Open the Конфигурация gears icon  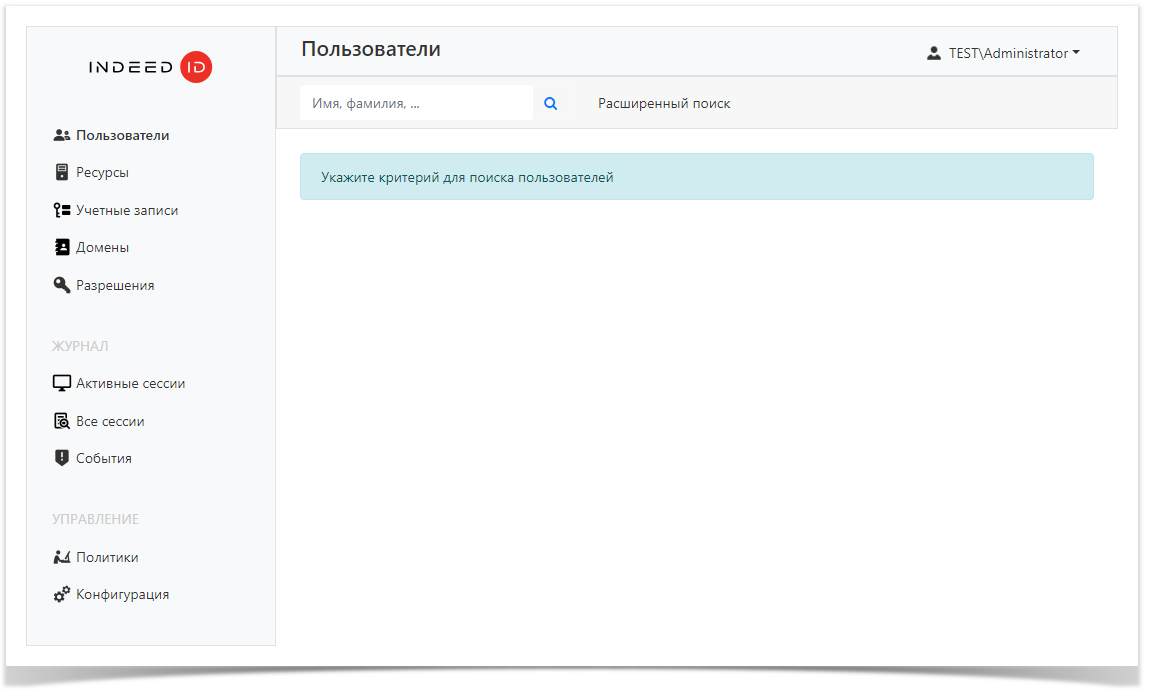(61, 593)
